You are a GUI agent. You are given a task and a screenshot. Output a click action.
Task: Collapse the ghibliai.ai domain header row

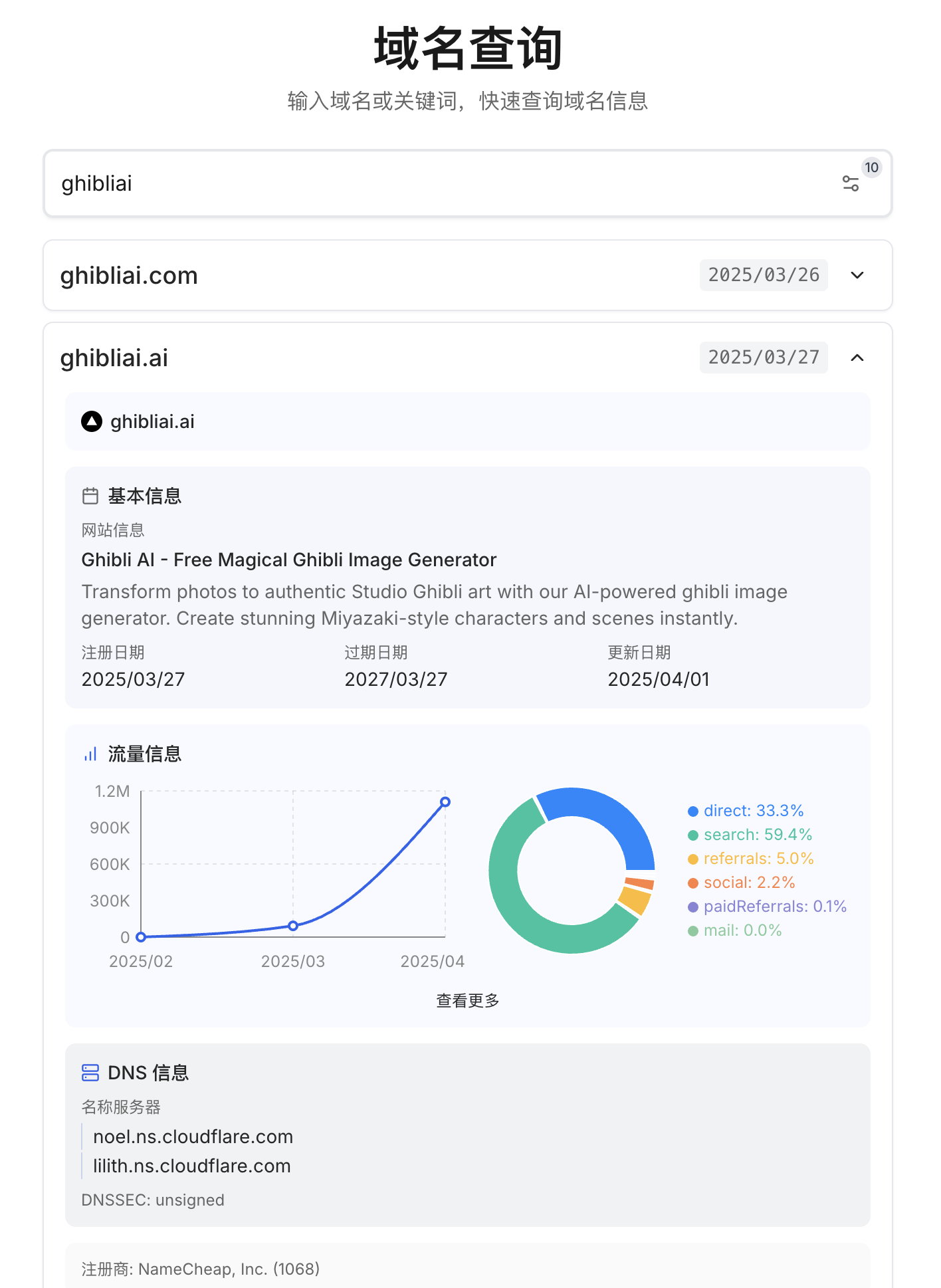click(x=468, y=358)
